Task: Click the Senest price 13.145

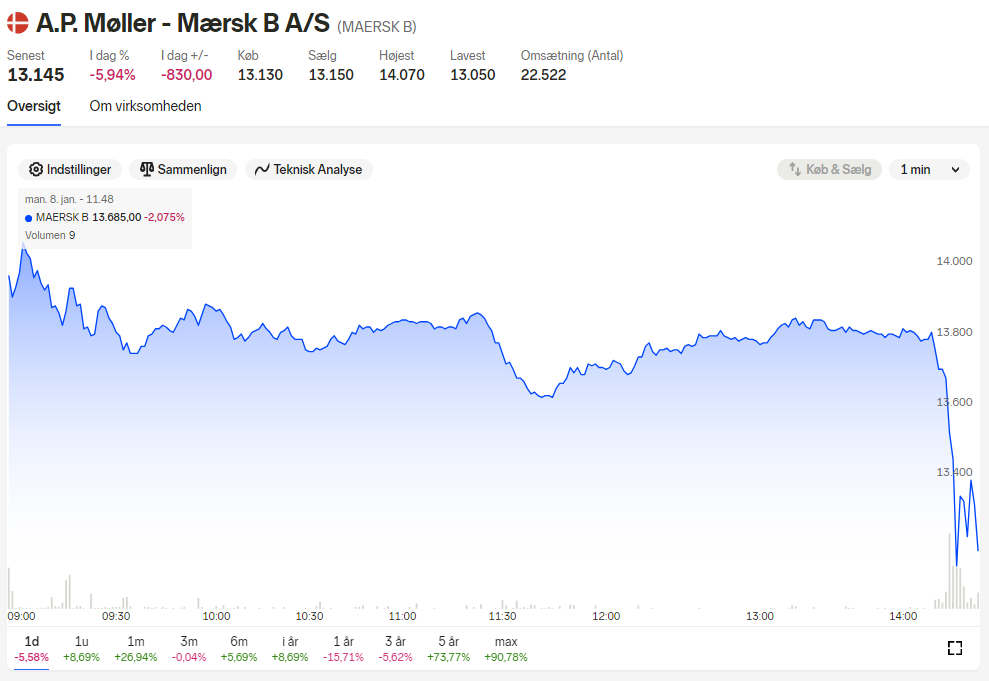Action: pyautogui.click(x=36, y=75)
